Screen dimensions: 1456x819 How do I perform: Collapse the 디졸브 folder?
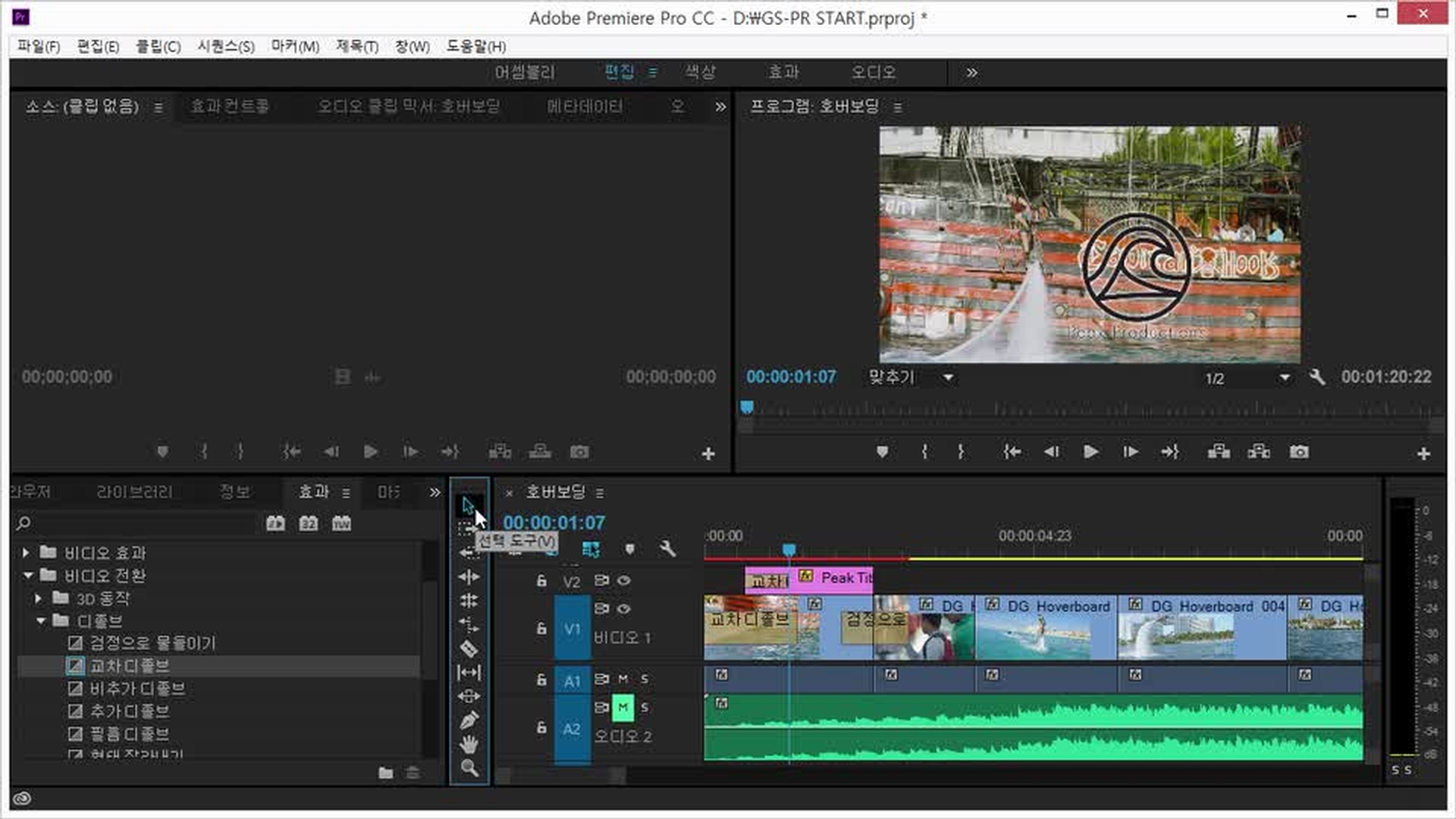click(x=41, y=621)
